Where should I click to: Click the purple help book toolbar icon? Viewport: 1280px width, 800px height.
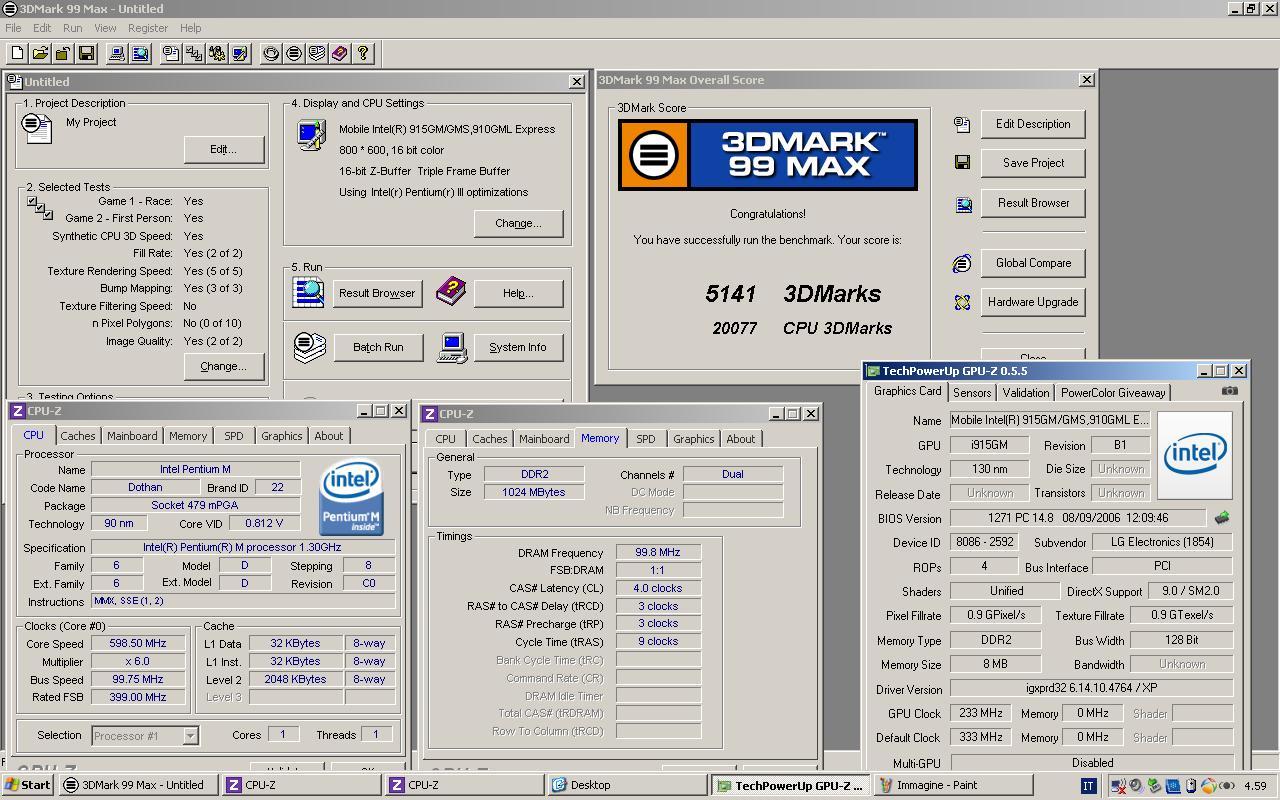coord(340,53)
